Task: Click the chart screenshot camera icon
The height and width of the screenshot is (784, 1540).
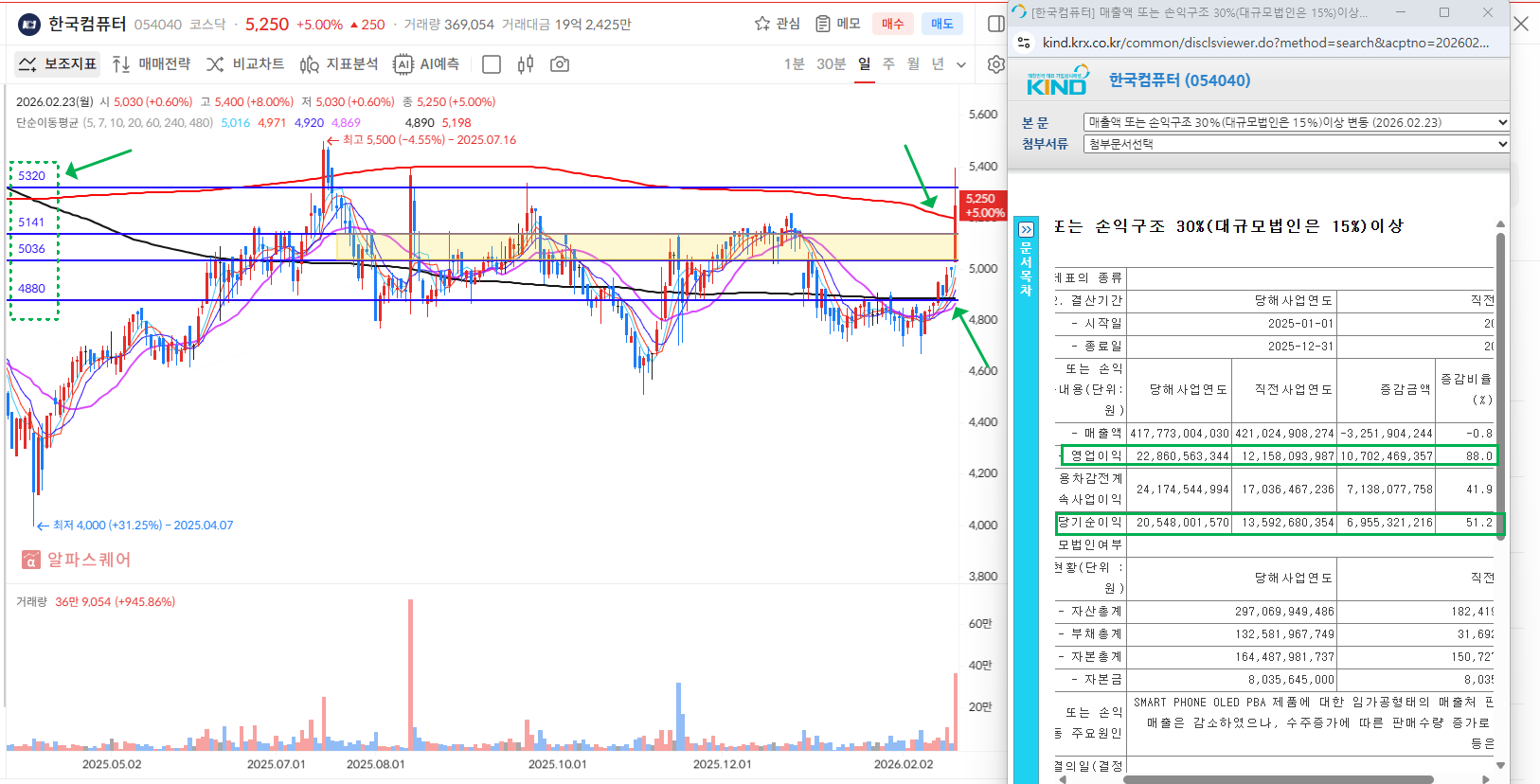Action: 560,64
